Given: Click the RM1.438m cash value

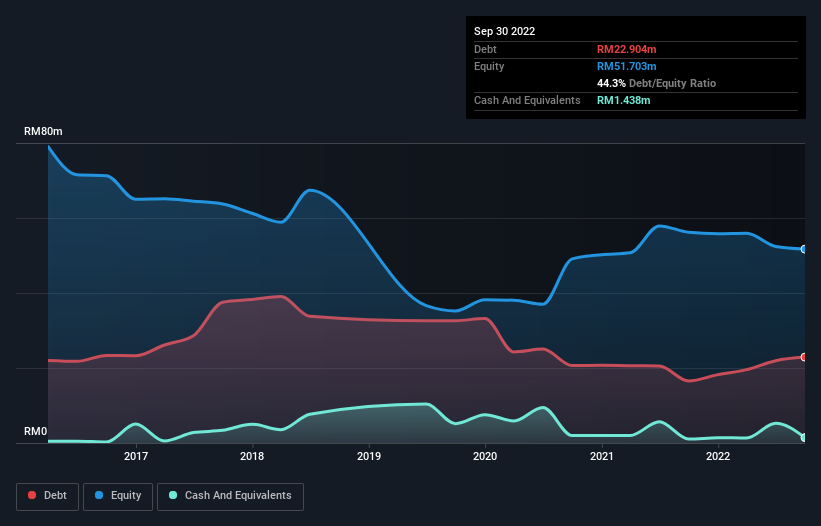Looking at the screenshot, I should [624, 100].
